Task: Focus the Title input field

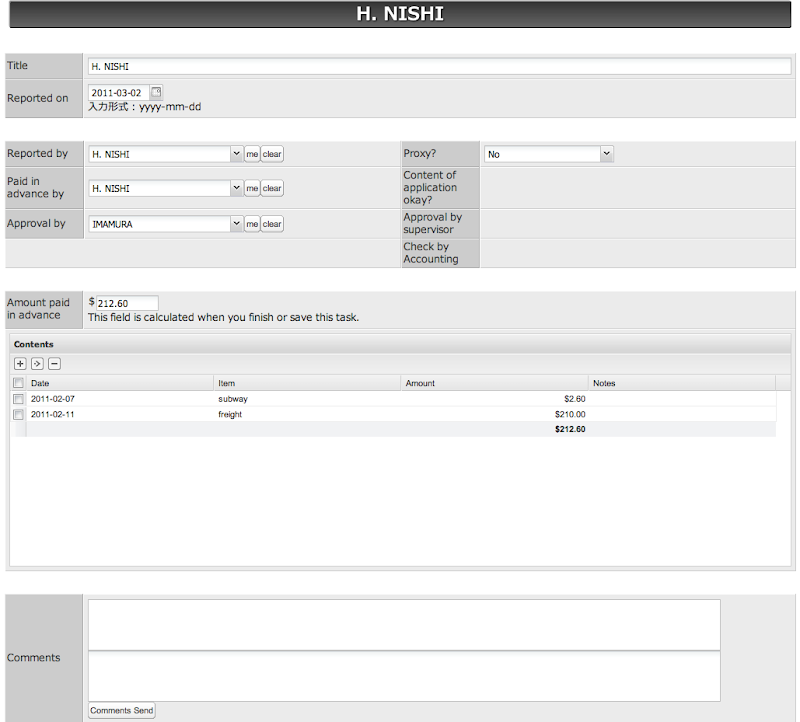Action: [439, 66]
